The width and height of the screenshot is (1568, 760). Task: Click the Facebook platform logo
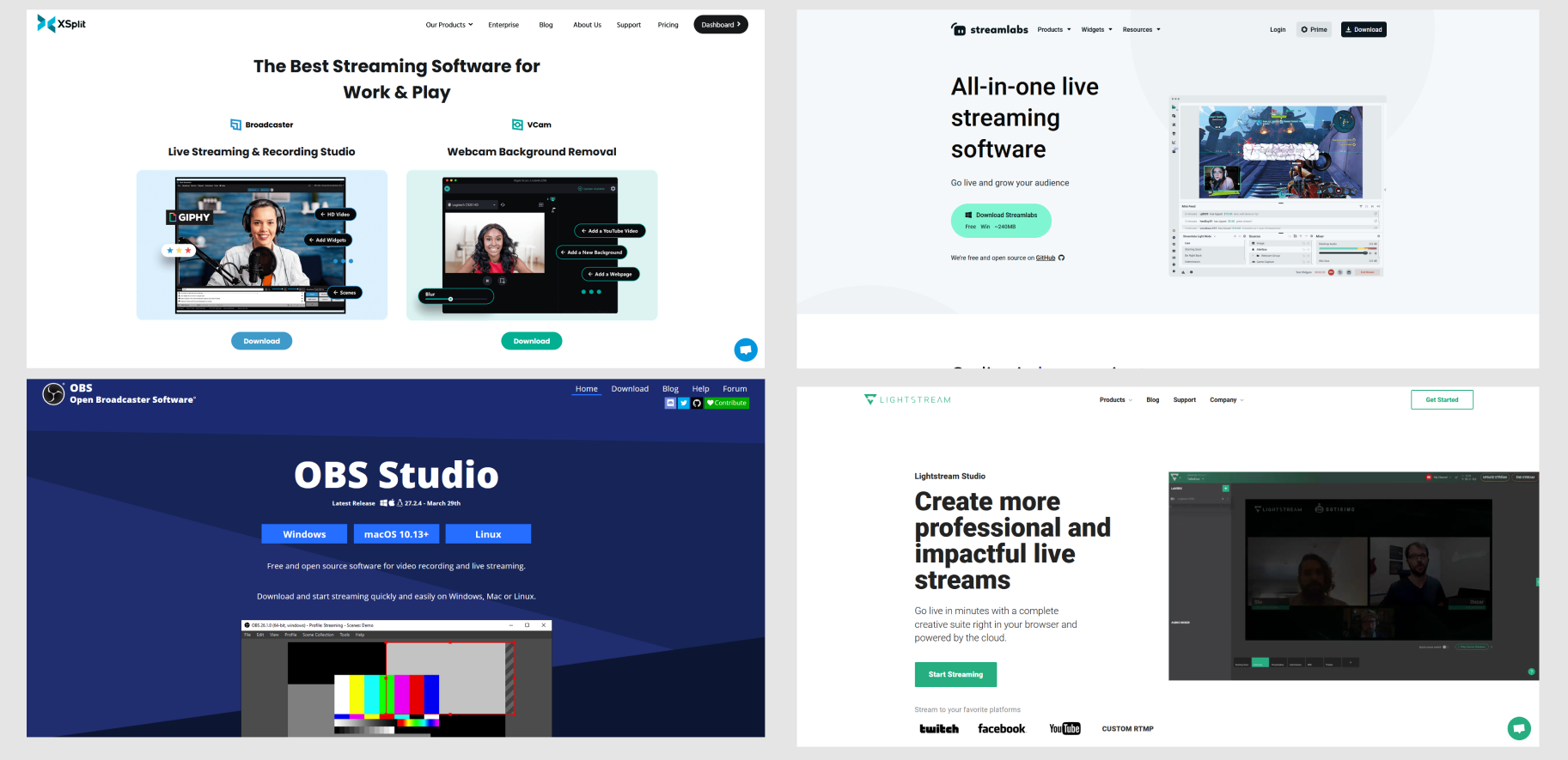(x=1001, y=728)
